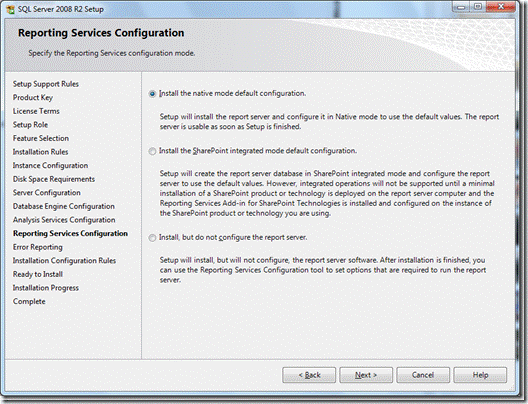Image resolution: width=528 pixels, height=404 pixels.
Task: Click Setup Role step
Action: click(x=30, y=125)
